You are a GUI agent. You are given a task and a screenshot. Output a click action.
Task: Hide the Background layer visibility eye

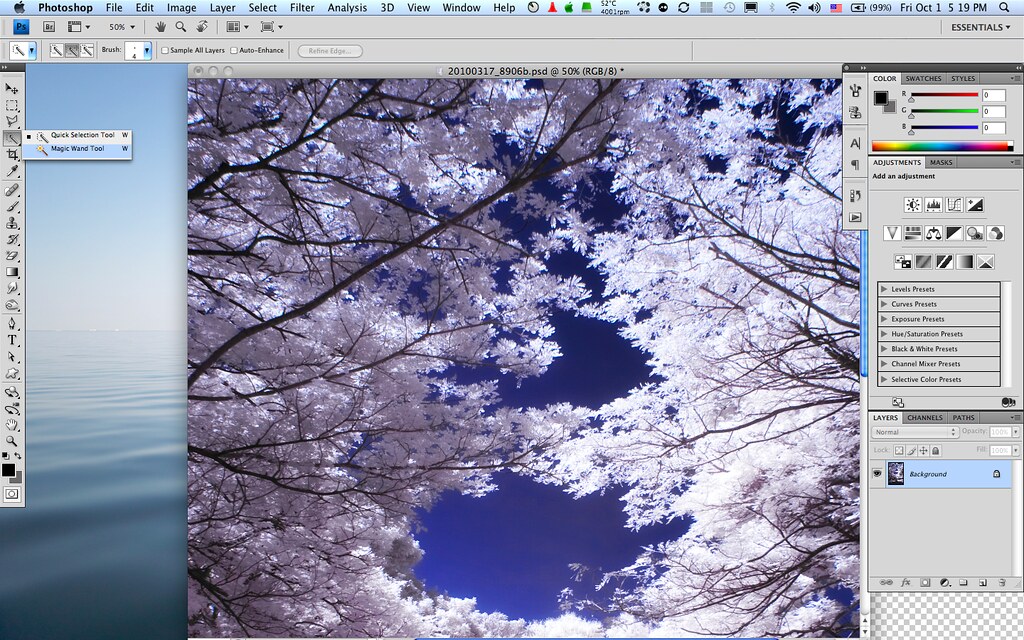pos(877,473)
